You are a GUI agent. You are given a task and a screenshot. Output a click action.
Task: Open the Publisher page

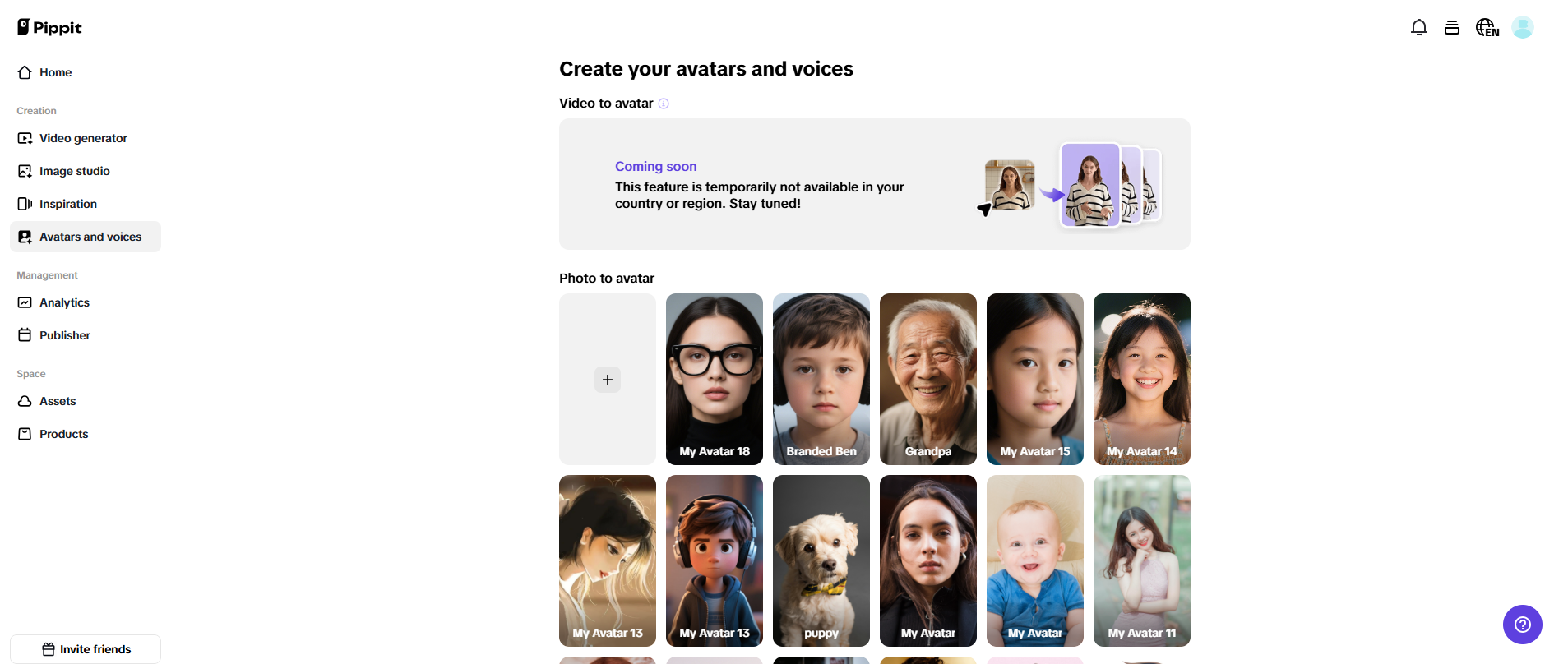point(64,335)
